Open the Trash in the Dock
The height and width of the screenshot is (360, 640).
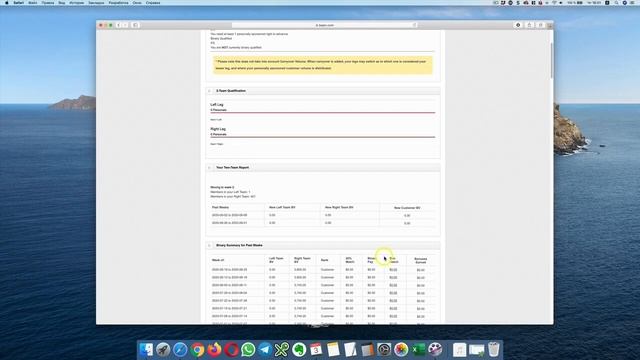click(494, 350)
